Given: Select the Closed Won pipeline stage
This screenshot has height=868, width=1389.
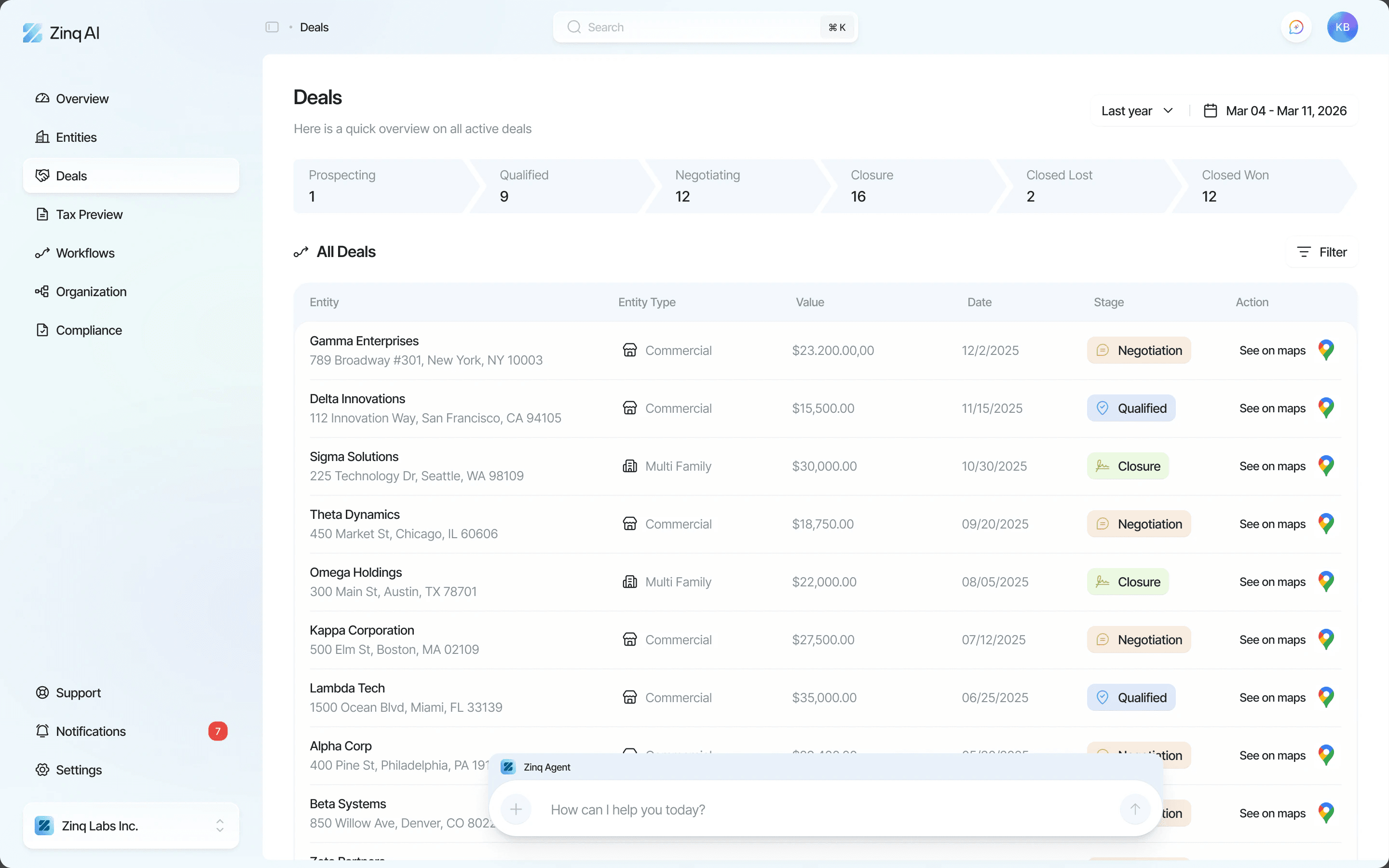Looking at the screenshot, I should (x=1264, y=186).
